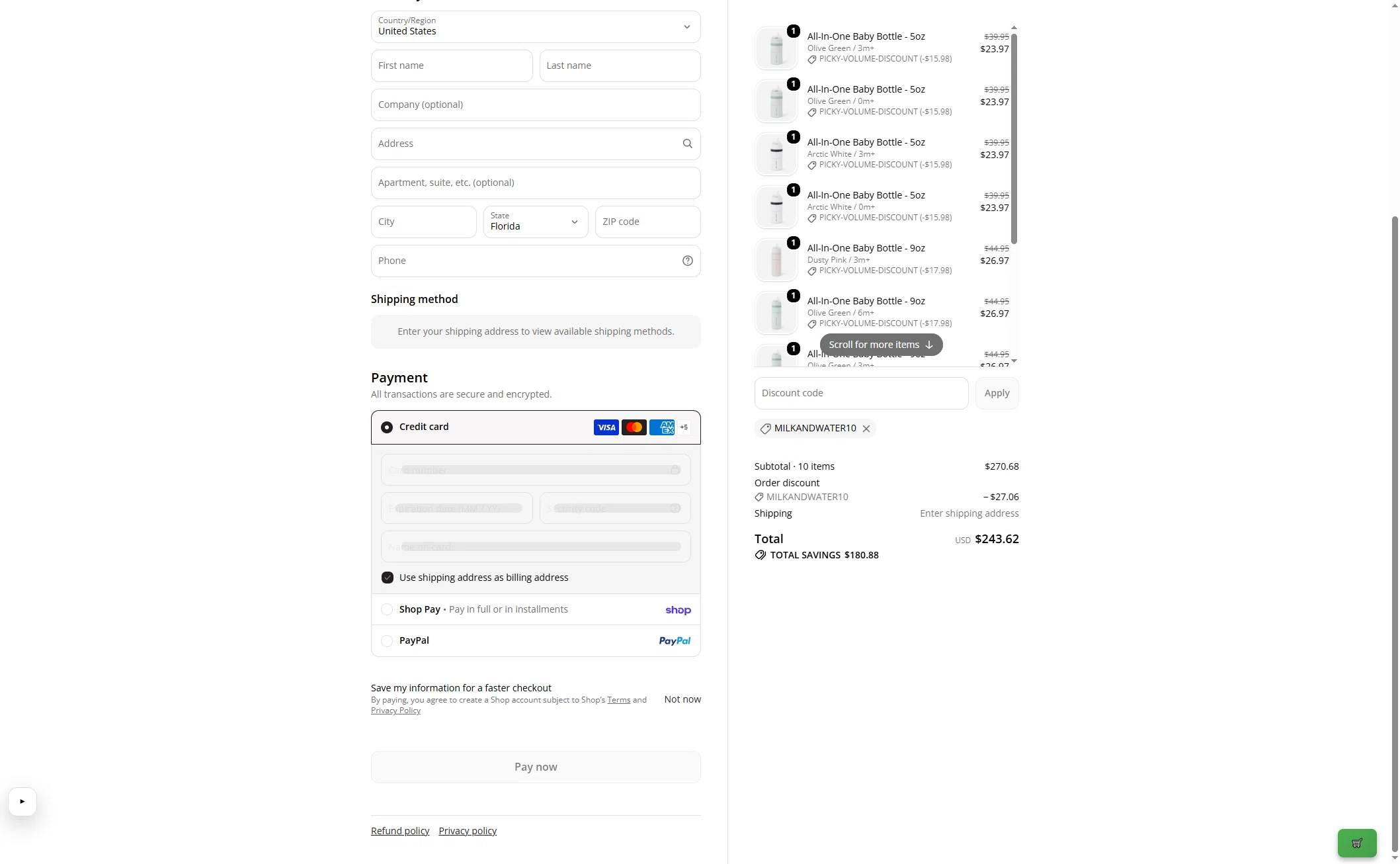Viewport: 1400px width, 864px height.
Task: Click the Pay now button
Action: click(x=536, y=767)
